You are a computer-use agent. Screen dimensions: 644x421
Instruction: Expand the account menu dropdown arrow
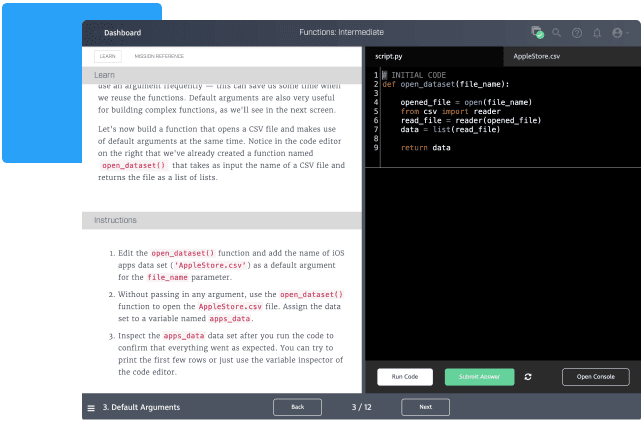pyautogui.click(x=628, y=33)
